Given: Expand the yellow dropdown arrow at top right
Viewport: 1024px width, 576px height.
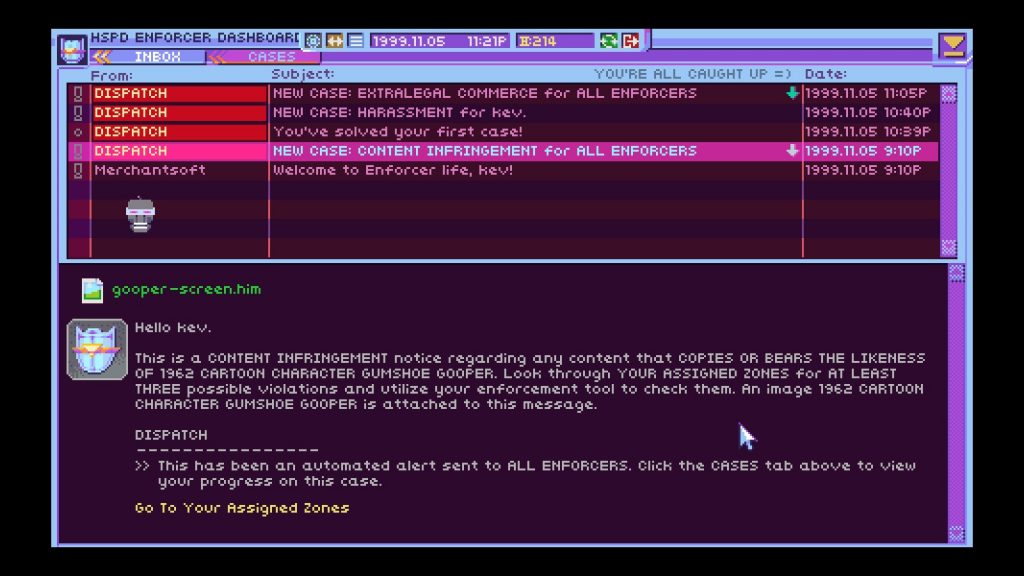Looking at the screenshot, I should coord(953,45).
